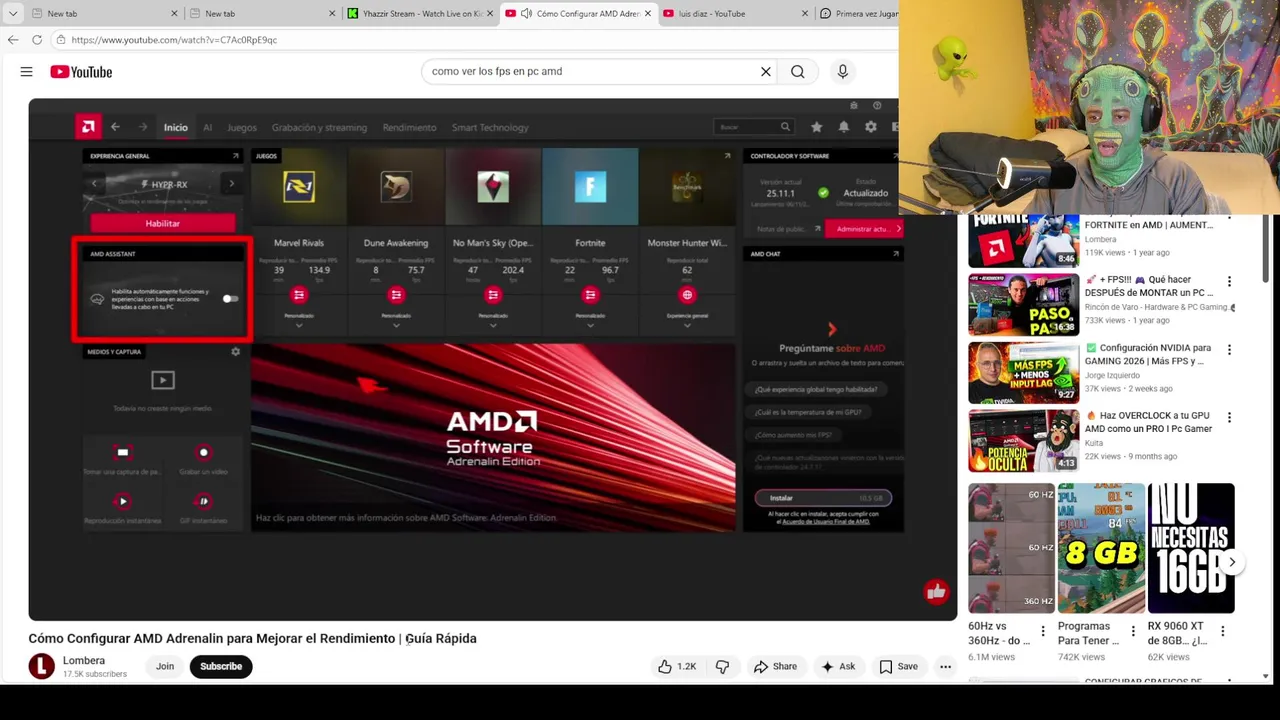Click the AMD logo in Adrenalin

[x=88, y=127]
